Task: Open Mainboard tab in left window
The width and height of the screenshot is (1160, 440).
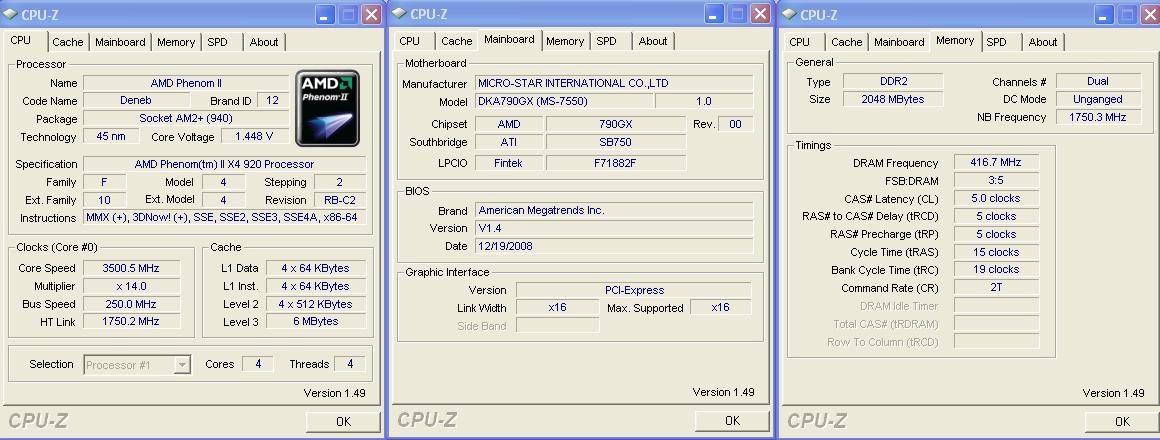Action: click(x=120, y=42)
